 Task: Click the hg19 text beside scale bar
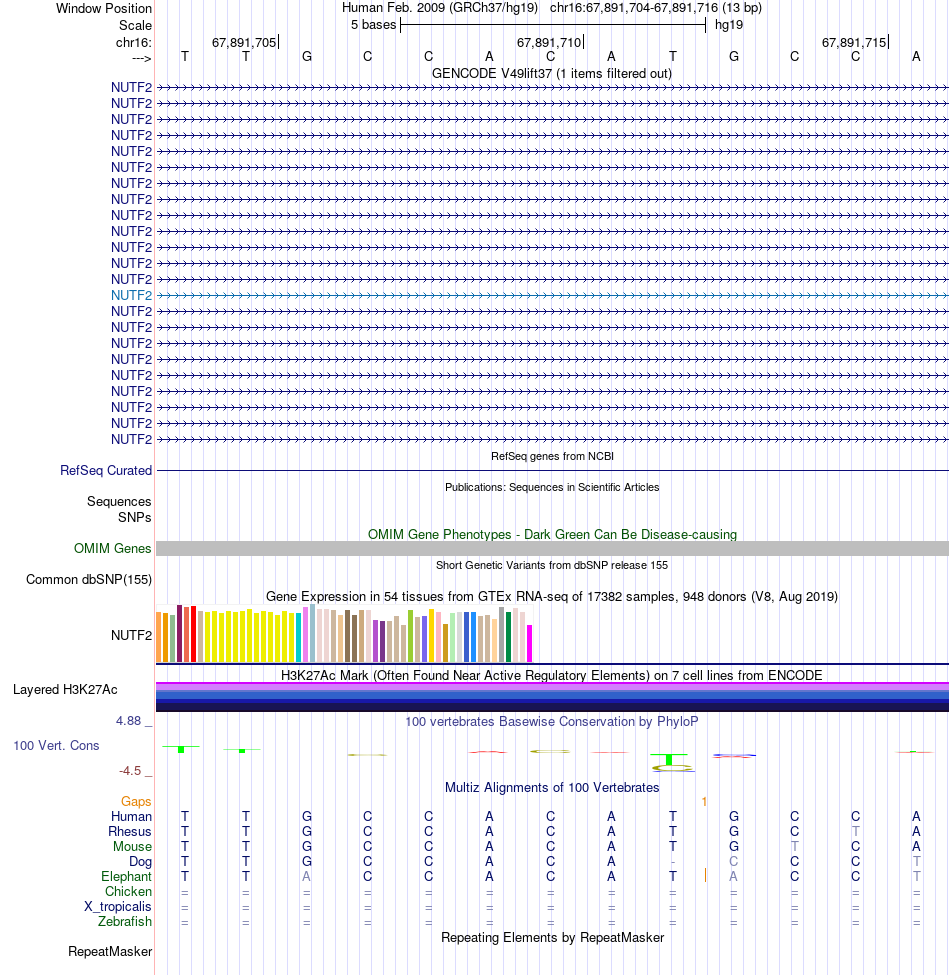click(x=729, y=25)
